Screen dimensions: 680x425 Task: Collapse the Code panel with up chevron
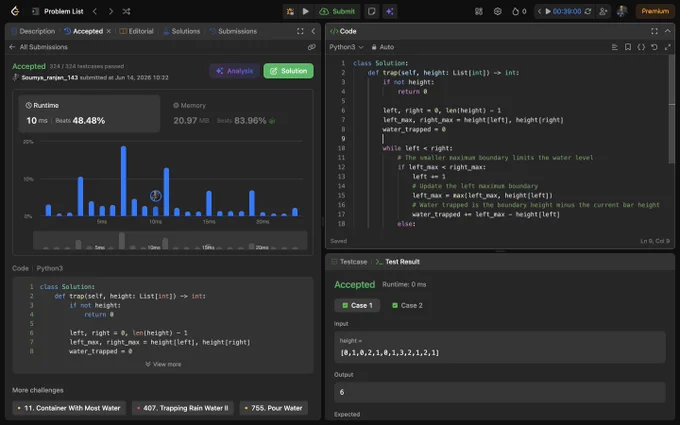click(x=667, y=31)
